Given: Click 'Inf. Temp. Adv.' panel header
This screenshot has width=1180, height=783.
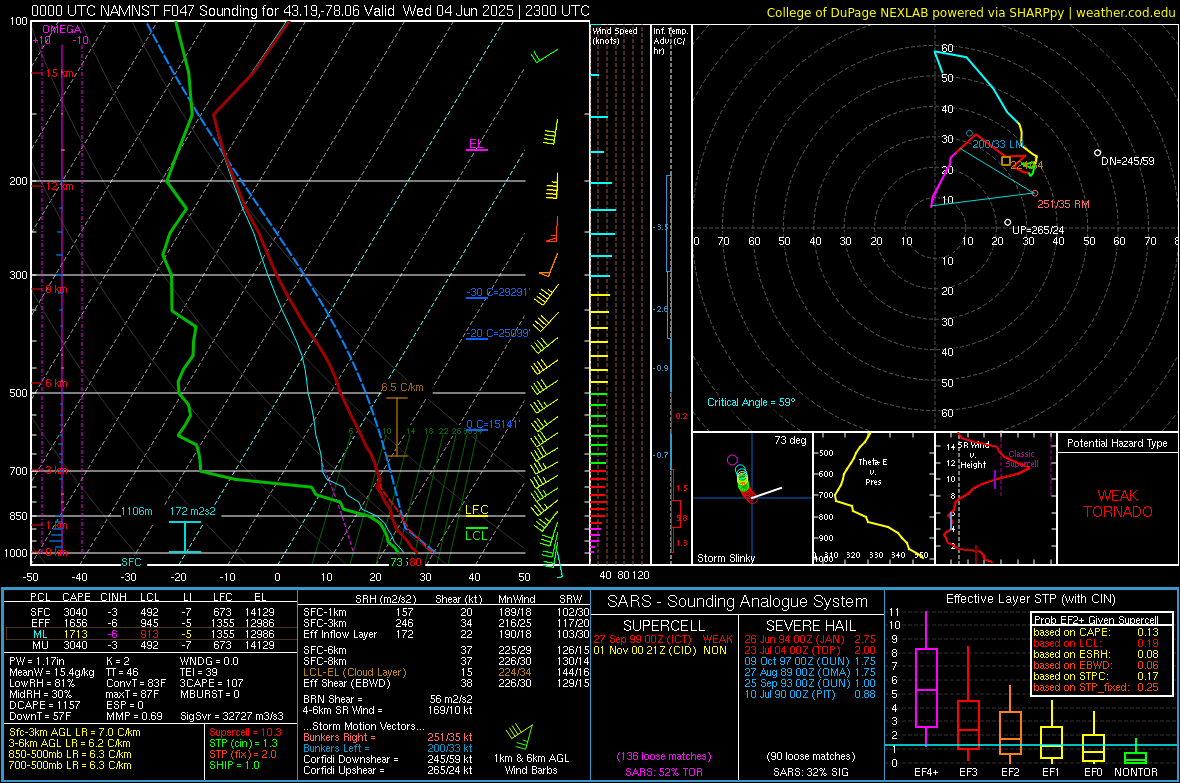Looking at the screenshot, I should click(670, 41).
